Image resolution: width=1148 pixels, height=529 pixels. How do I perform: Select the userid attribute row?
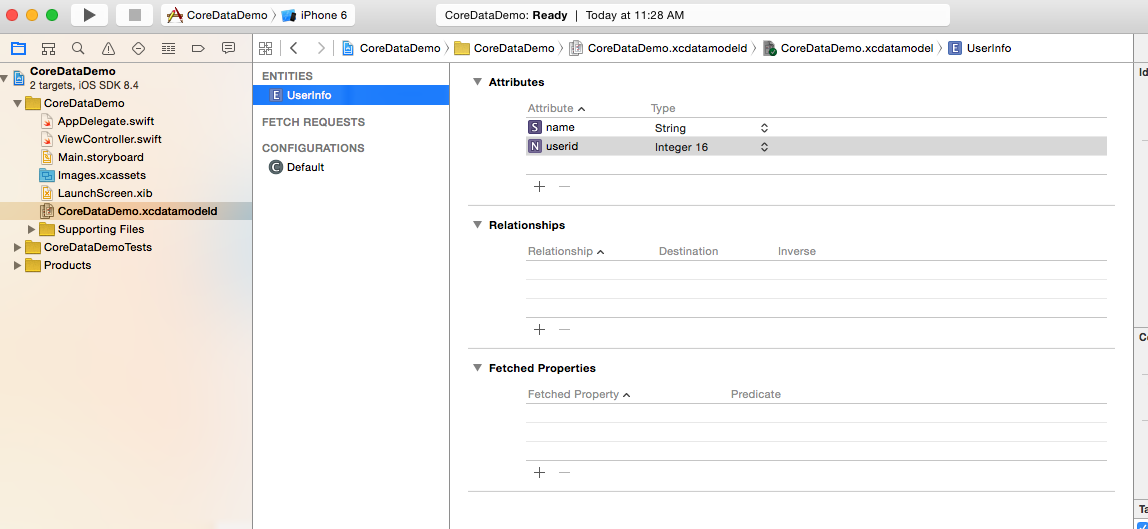tap(816, 147)
